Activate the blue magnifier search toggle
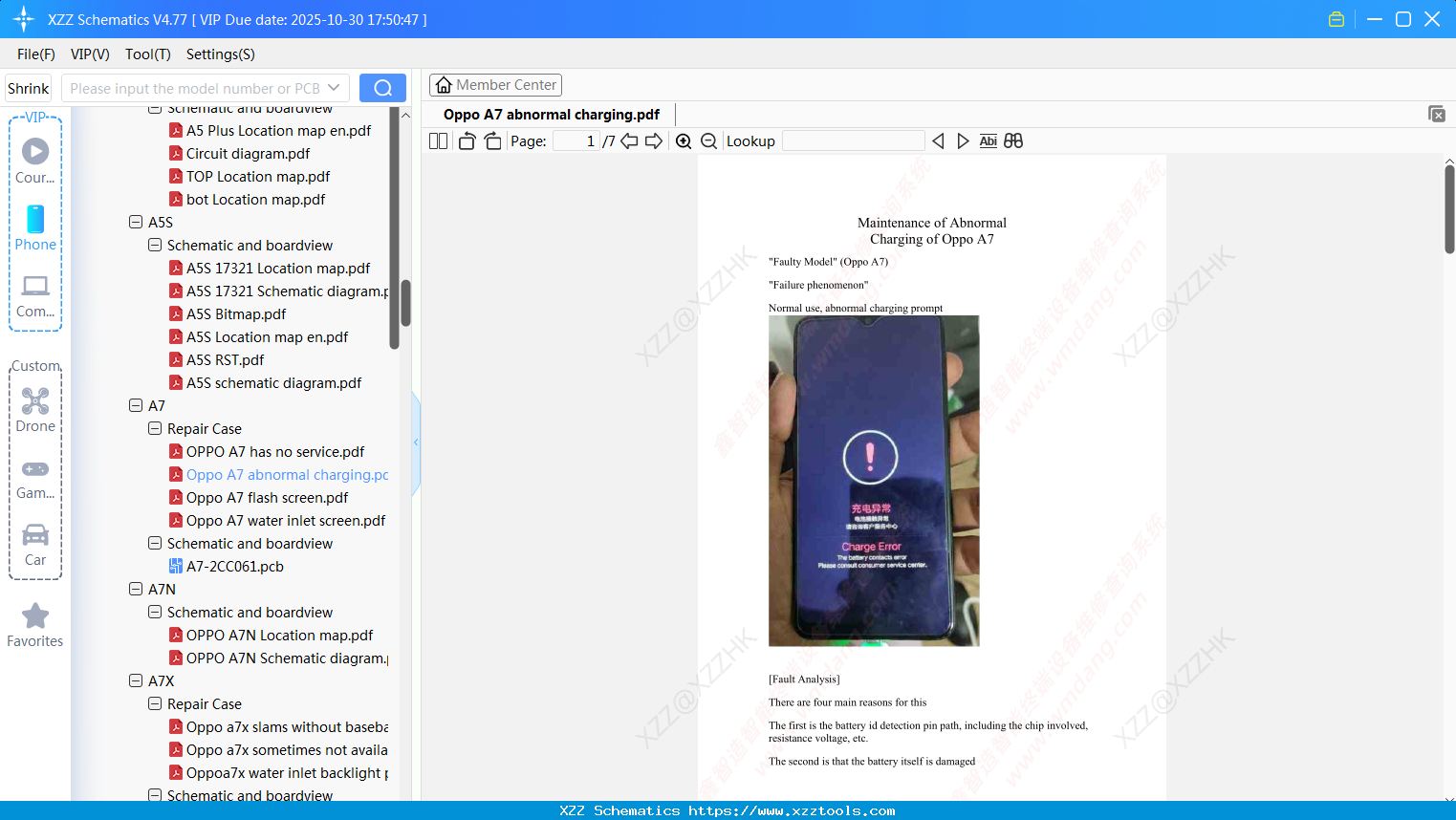1456x820 pixels. point(382,87)
